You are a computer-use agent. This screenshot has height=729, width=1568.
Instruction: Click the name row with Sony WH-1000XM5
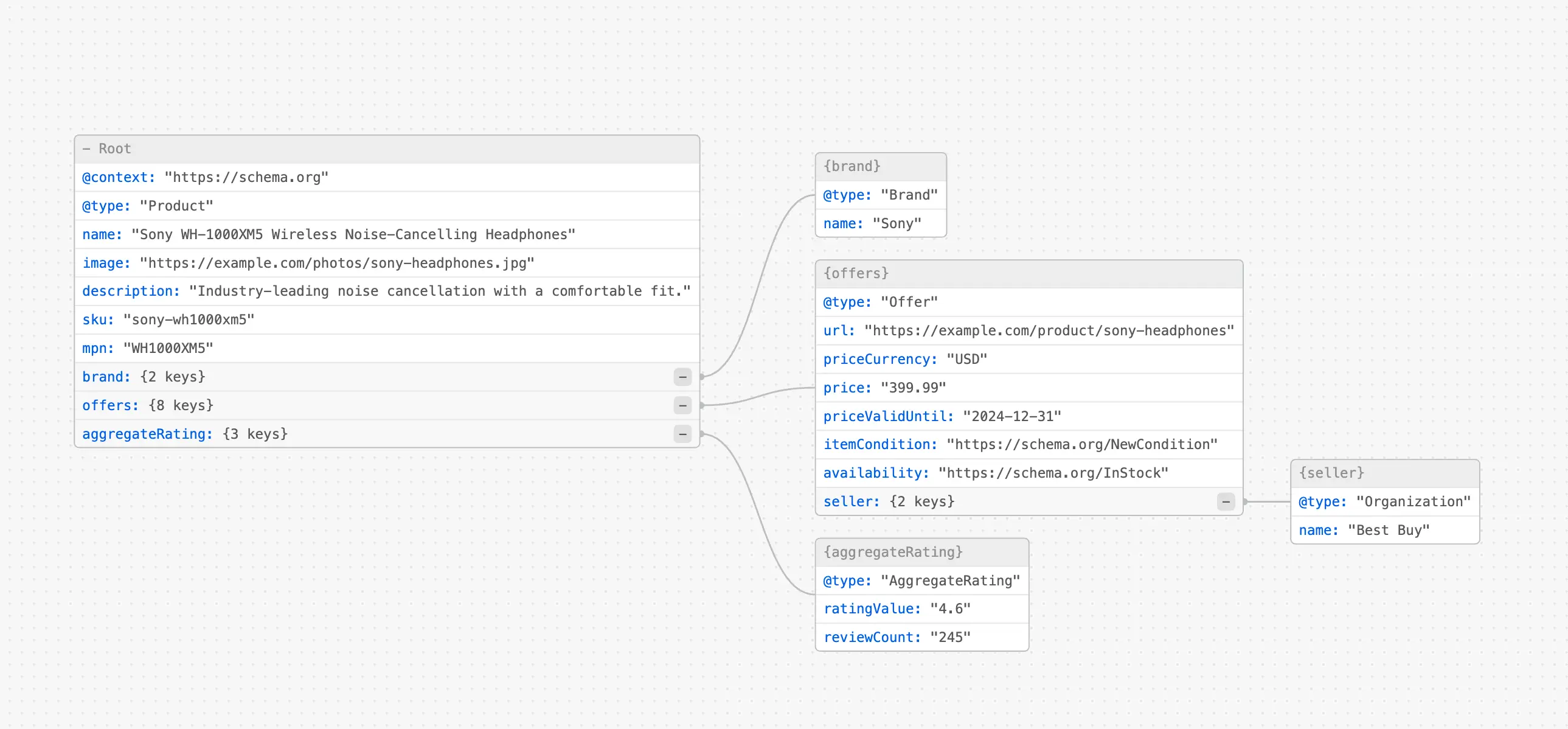(x=386, y=235)
